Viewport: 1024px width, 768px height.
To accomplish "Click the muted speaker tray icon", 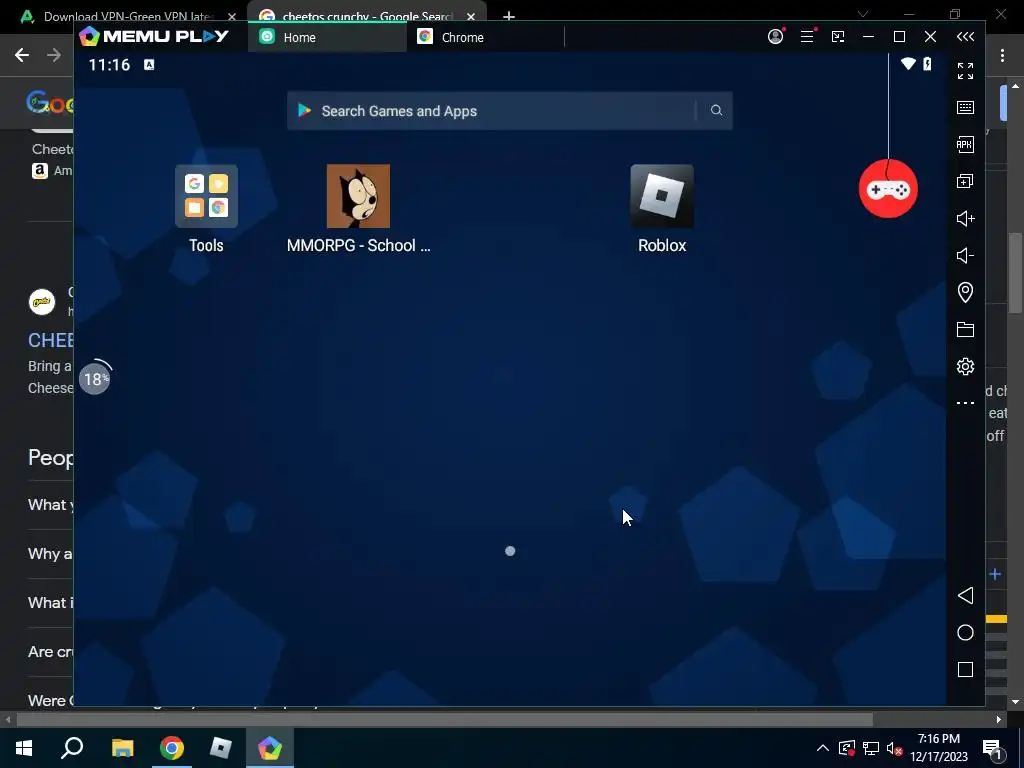I will [x=894, y=748].
